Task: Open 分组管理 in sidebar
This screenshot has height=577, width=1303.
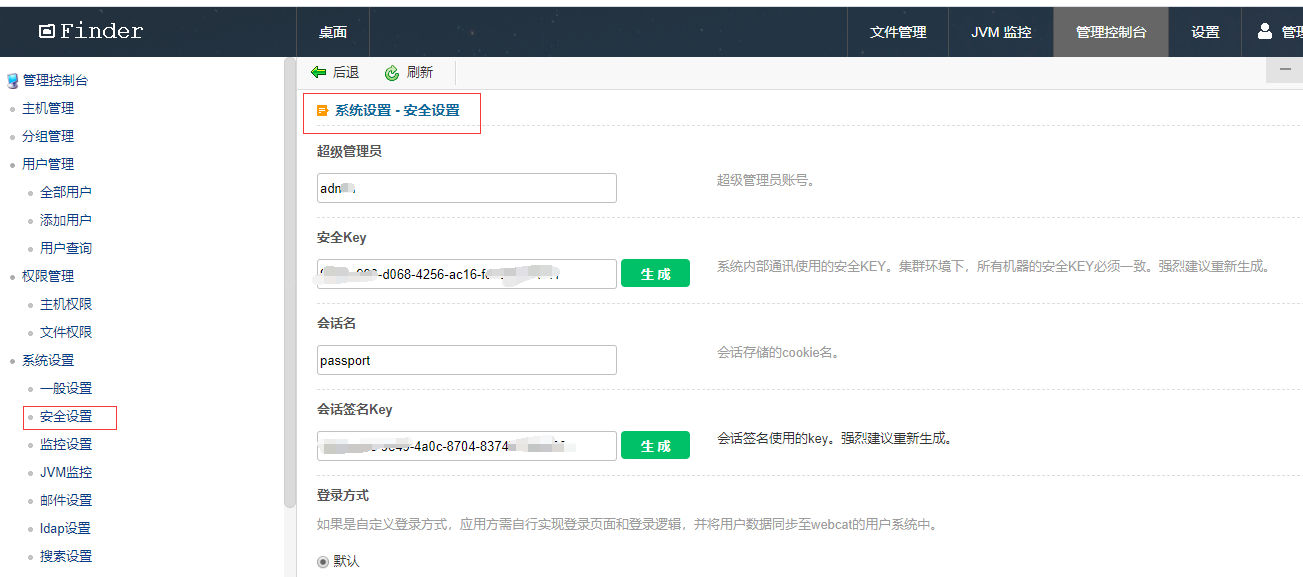Action: [48, 136]
